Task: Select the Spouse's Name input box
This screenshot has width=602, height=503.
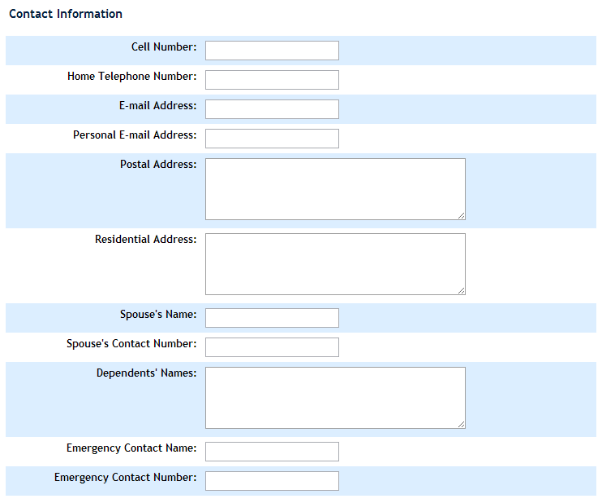Action: [x=272, y=318]
